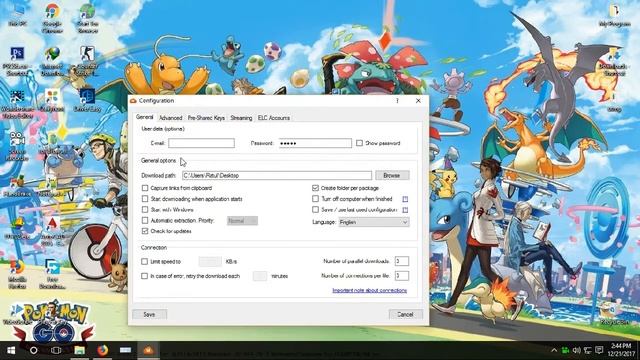This screenshot has width=640, height=360.
Task: Close the Configuration dialog
Action: pyautogui.click(x=418, y=100)
